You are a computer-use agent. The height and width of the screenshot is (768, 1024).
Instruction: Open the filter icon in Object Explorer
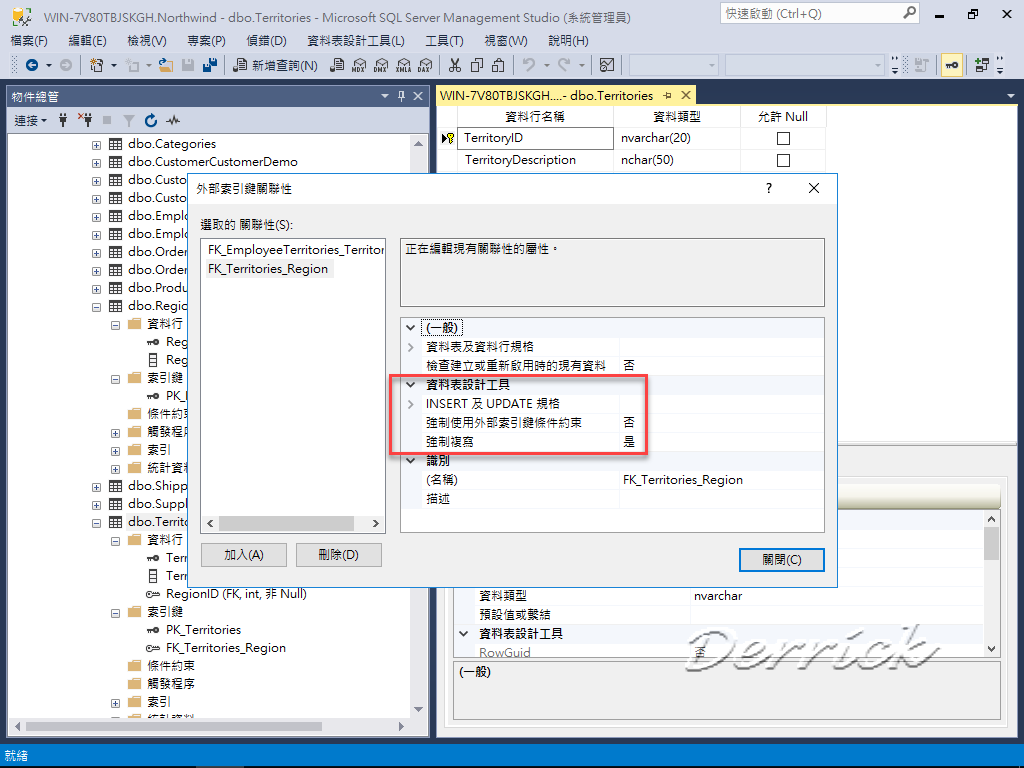click(x=129, y=119)
